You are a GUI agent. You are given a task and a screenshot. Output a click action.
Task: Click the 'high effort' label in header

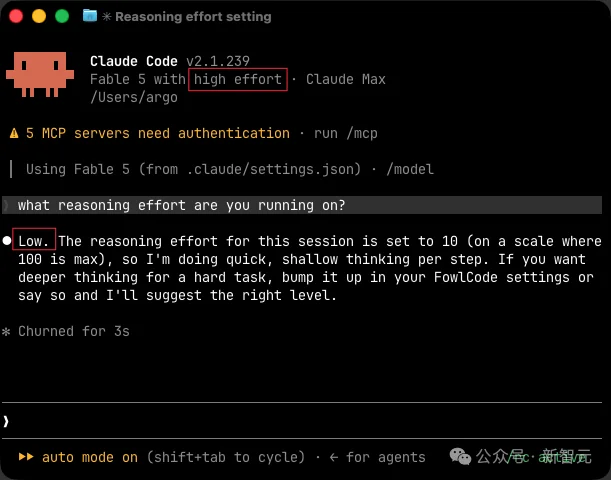238,79
